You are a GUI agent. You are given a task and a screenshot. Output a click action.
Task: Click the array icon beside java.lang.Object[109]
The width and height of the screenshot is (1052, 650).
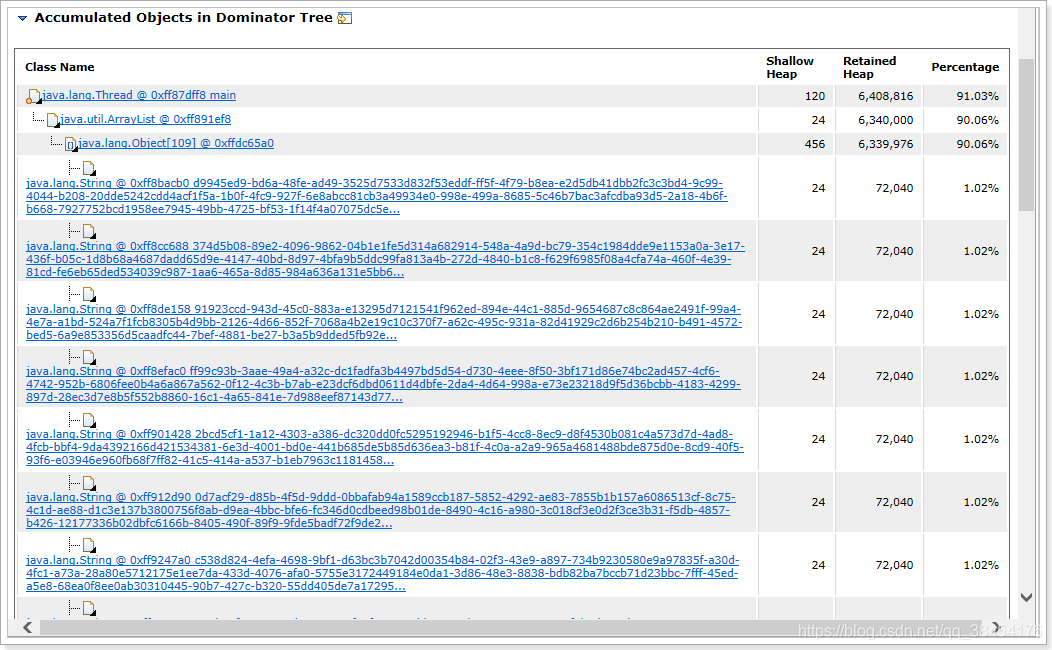[71, 144]
